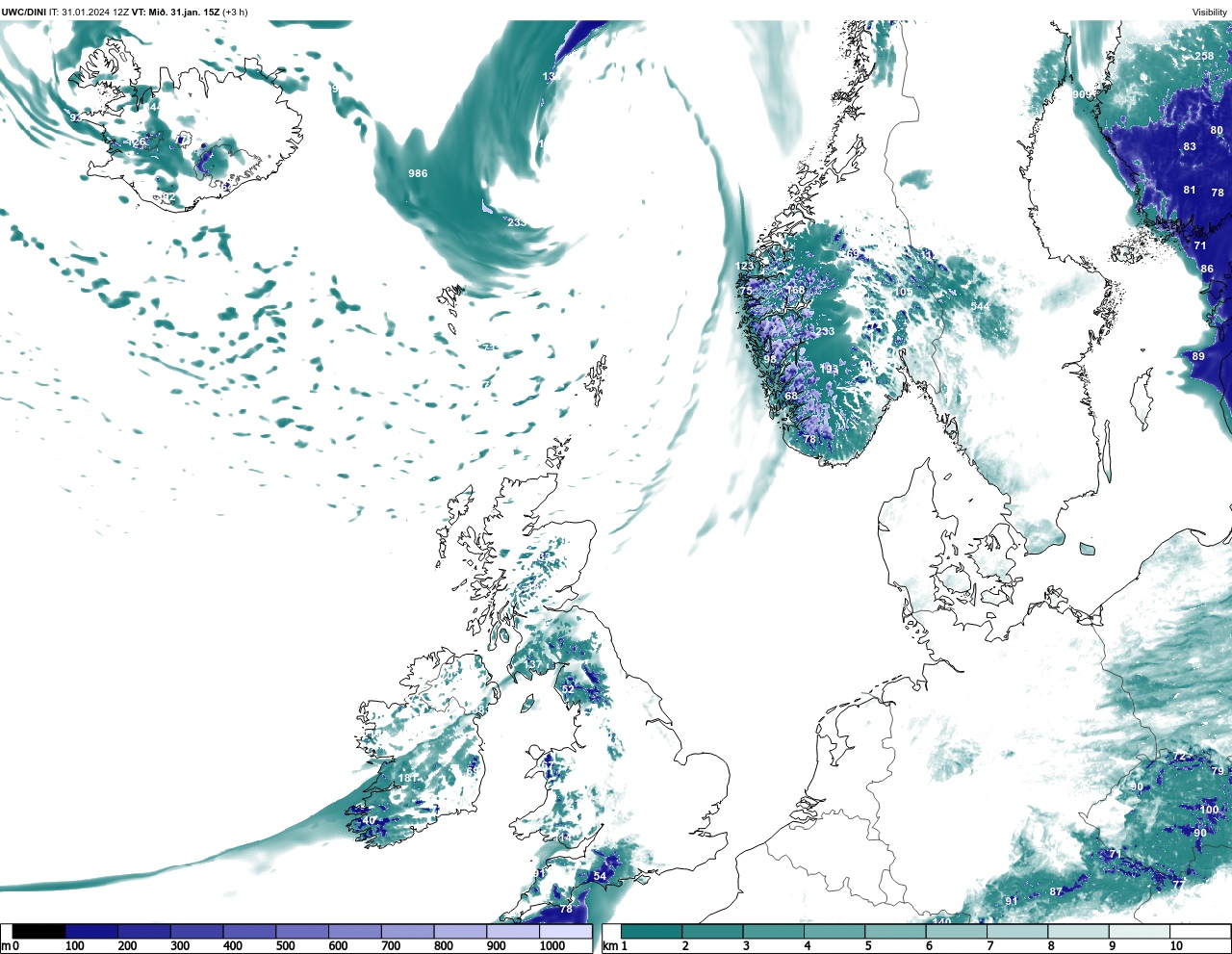Click the black 0–100 m legend swatch
The height and width of the screenshot is (954, 1232).
pyautogui.click(x=38, y=932)
